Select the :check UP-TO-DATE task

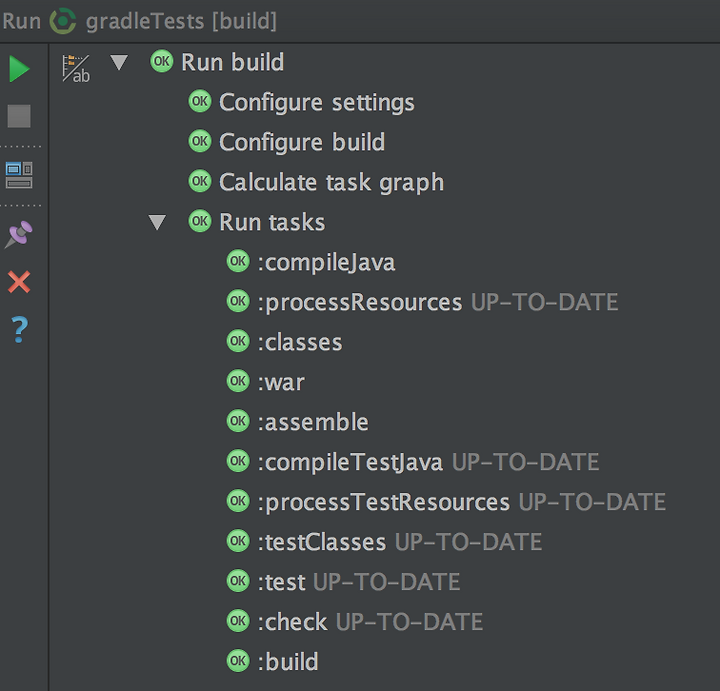point(355,622)
